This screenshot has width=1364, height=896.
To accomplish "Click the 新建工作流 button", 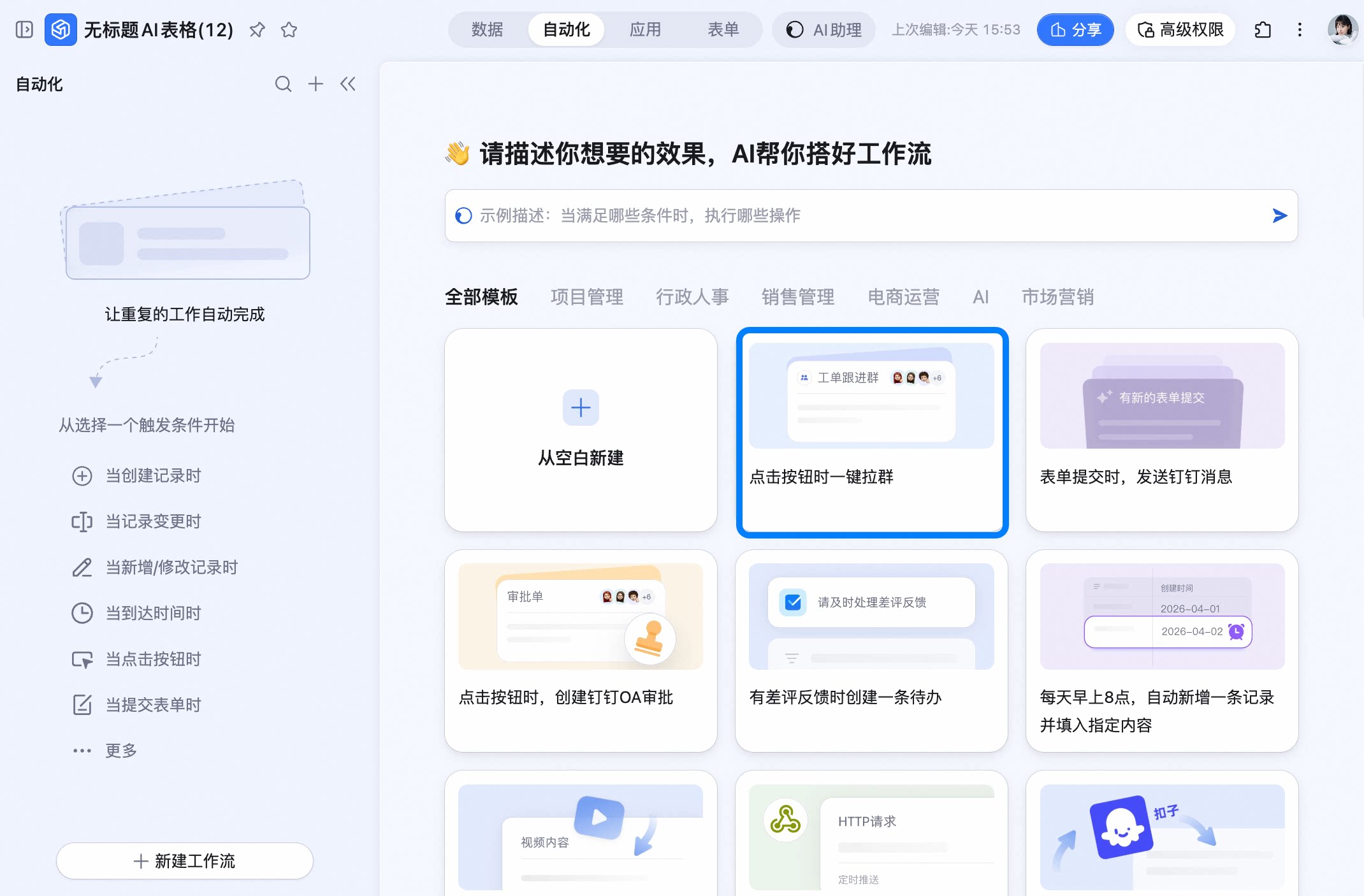I will [x=185, y=861].
